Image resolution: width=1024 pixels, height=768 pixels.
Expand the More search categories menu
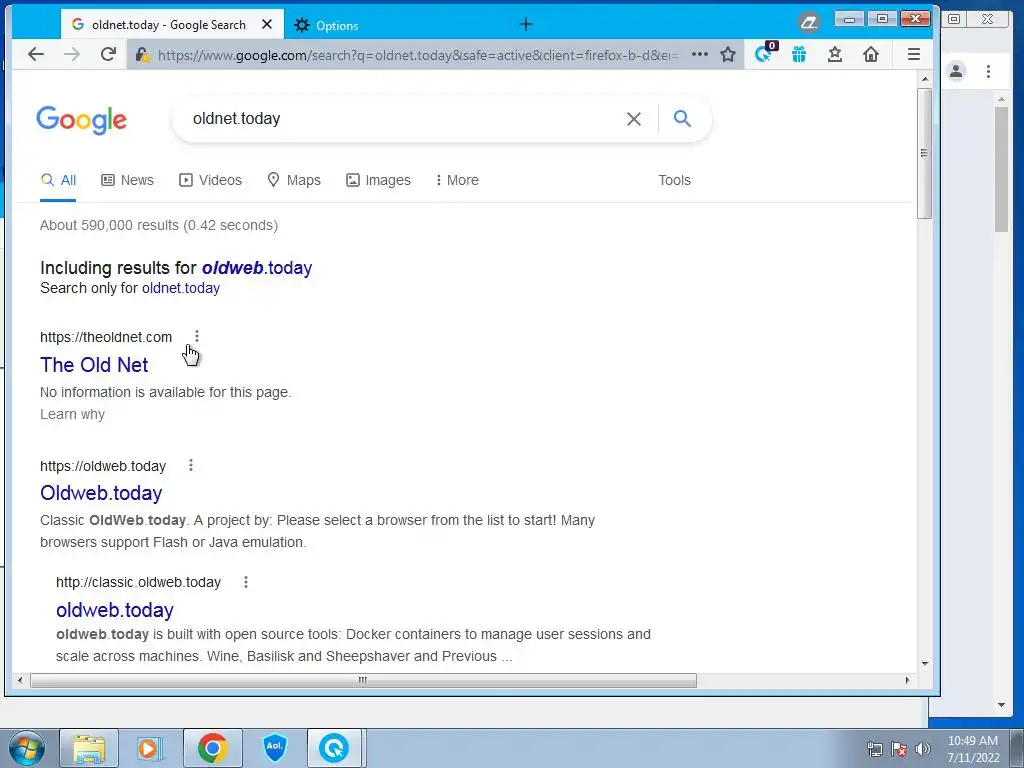(x=457, y=180)
